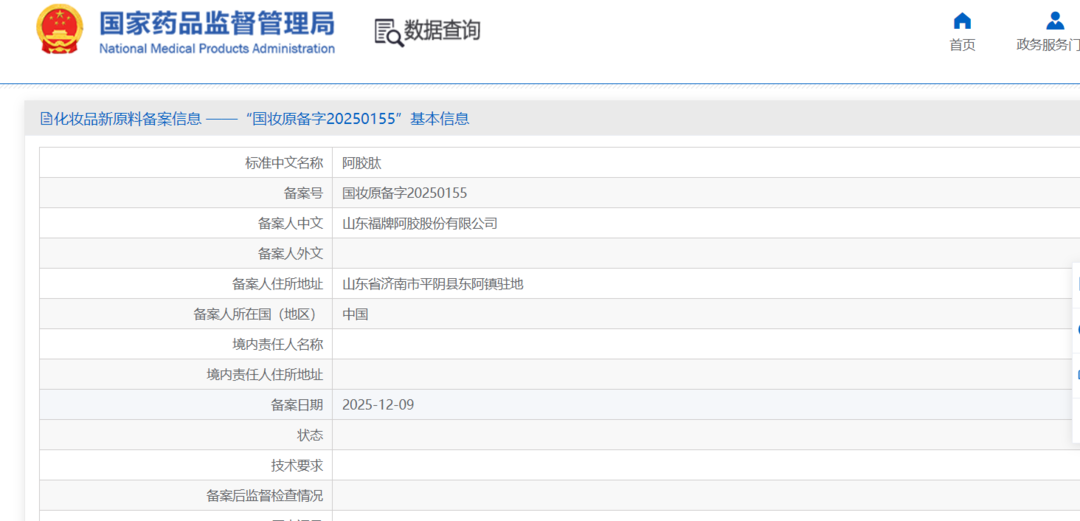Image resolution: width=1080 pixels, height=521 pixels.
Task: Click the 标准中文名称 row label
Action: click(284, 163)
